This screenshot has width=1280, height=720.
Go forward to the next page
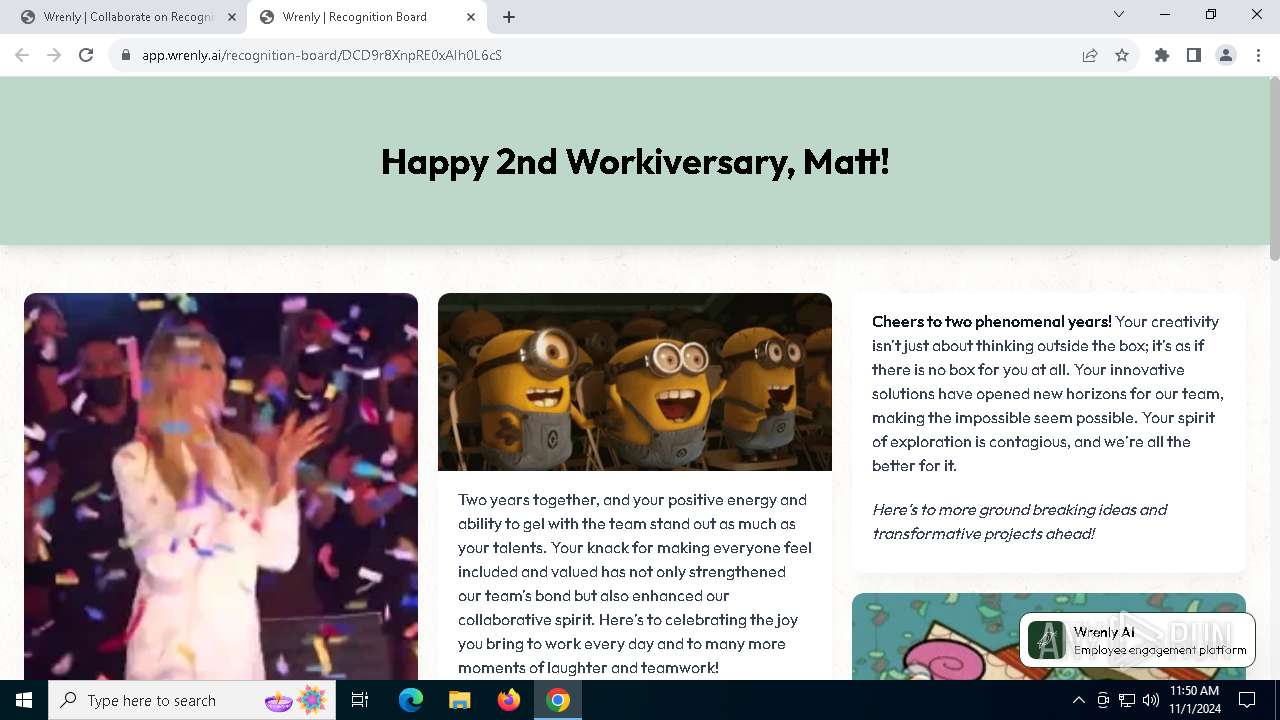tap(54, 55)
